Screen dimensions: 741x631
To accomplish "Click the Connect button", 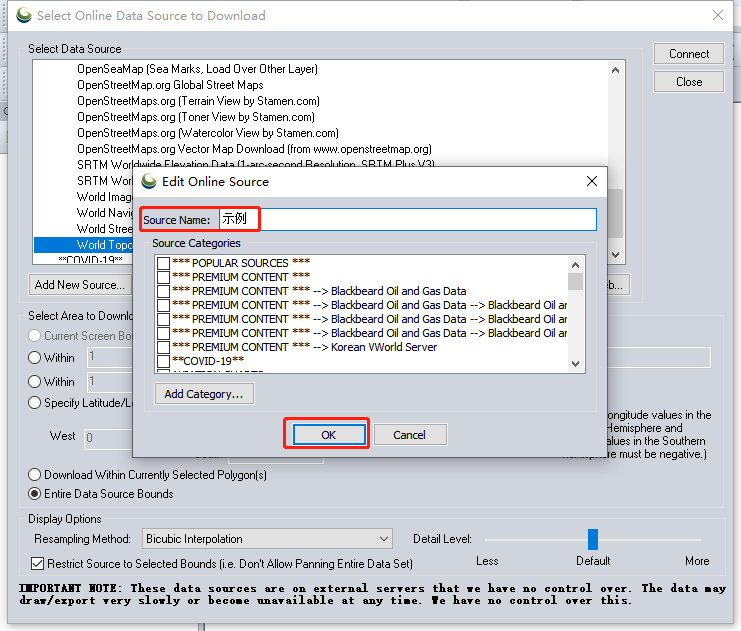I will click(689, 54).
